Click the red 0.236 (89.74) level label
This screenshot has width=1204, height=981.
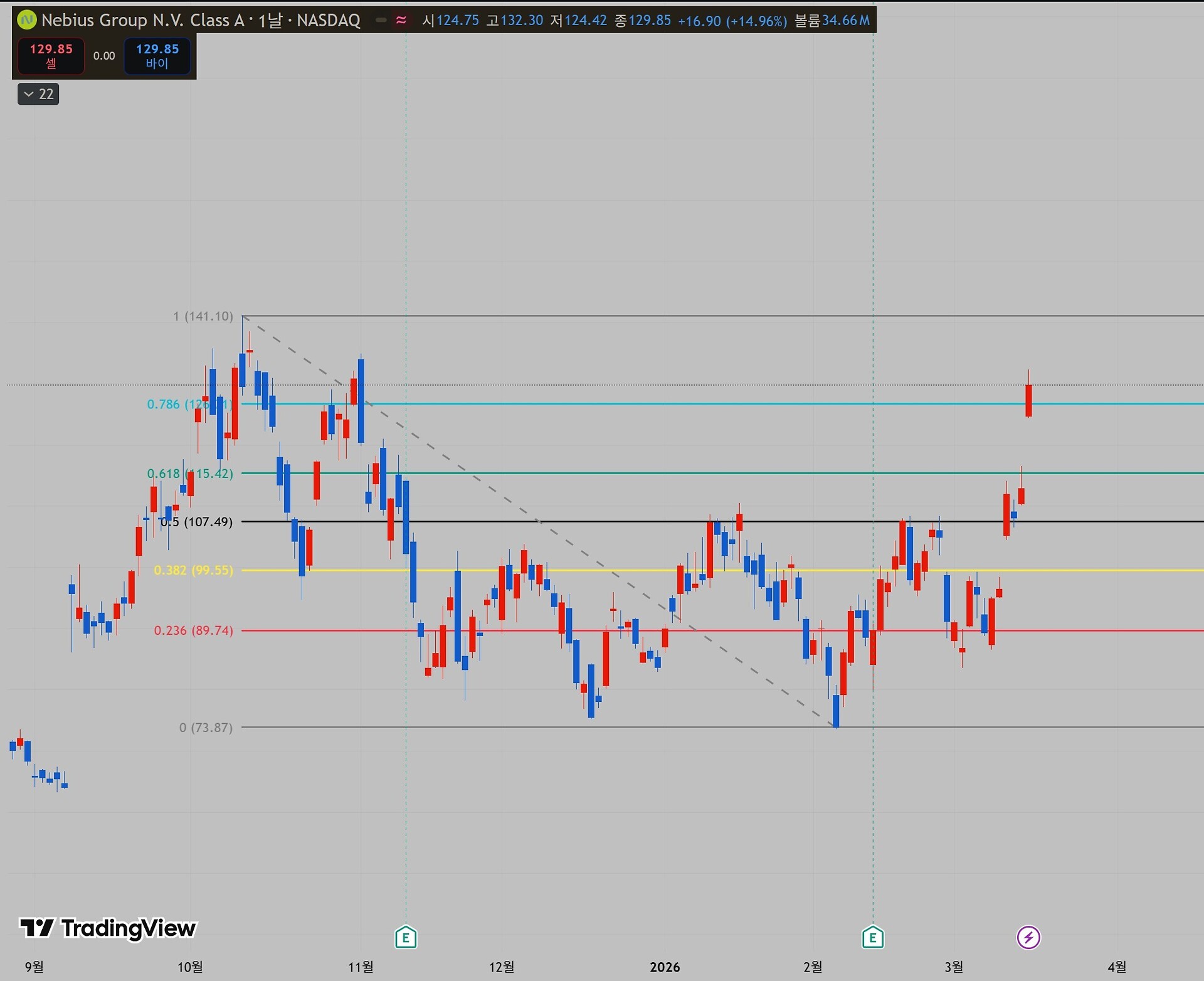(193, 630)
